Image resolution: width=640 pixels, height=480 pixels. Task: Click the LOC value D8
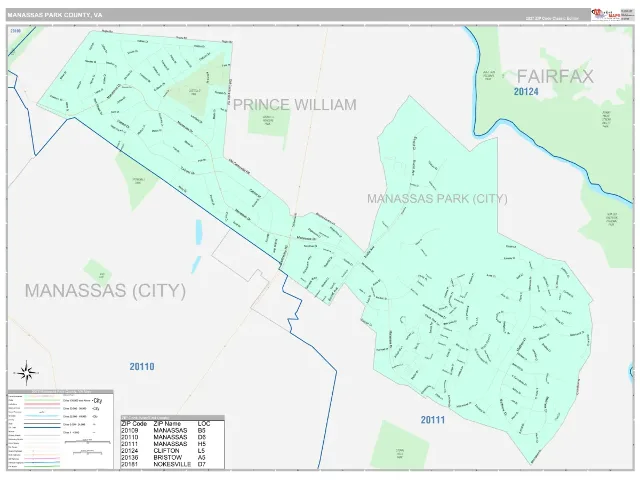202,437
